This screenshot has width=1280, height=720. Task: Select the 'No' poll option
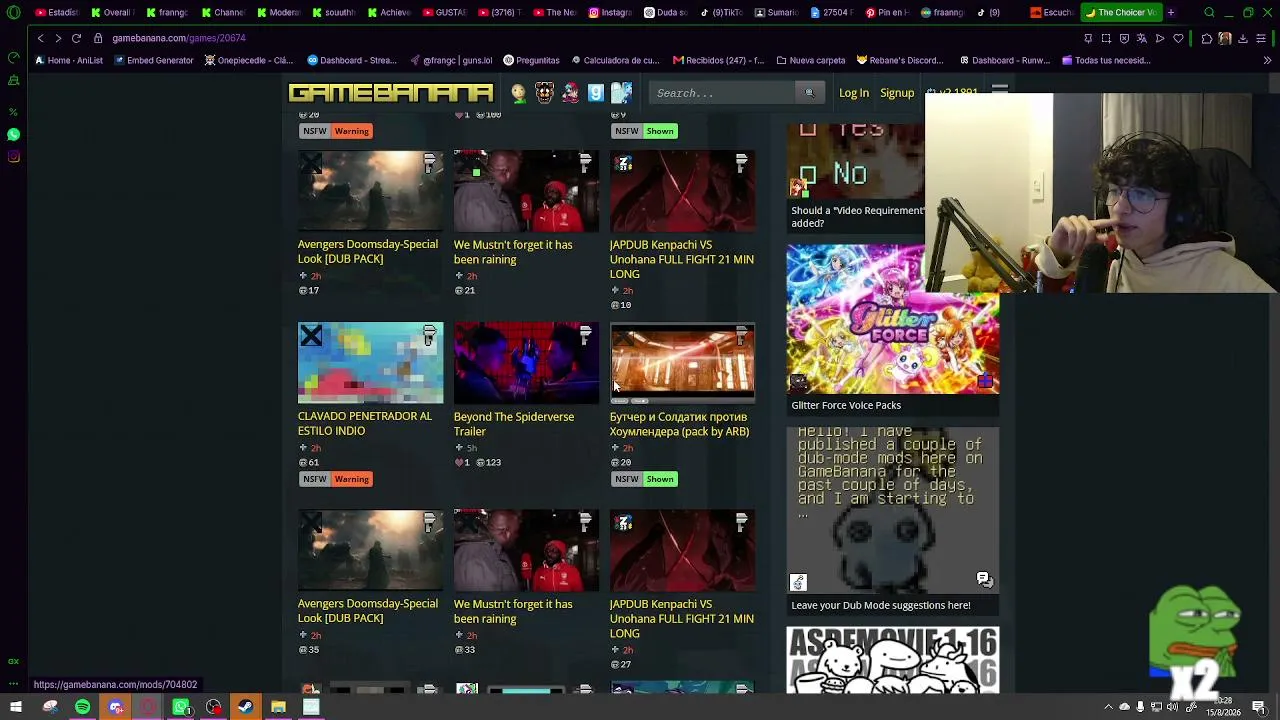pyautogui.click(x=835, y=174)
